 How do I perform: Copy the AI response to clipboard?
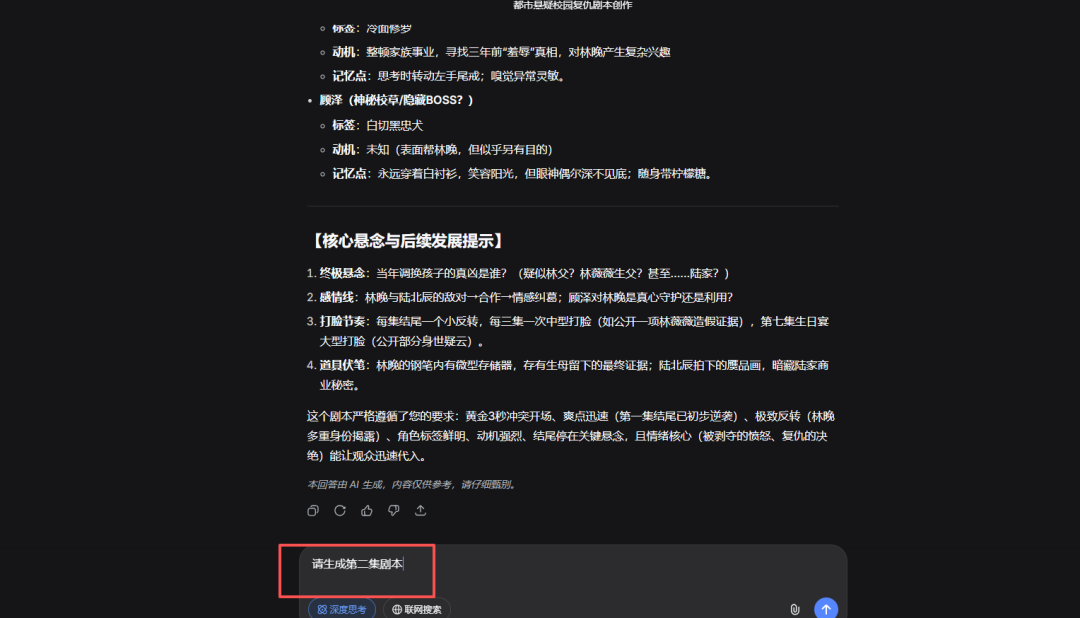coord(313,511)
